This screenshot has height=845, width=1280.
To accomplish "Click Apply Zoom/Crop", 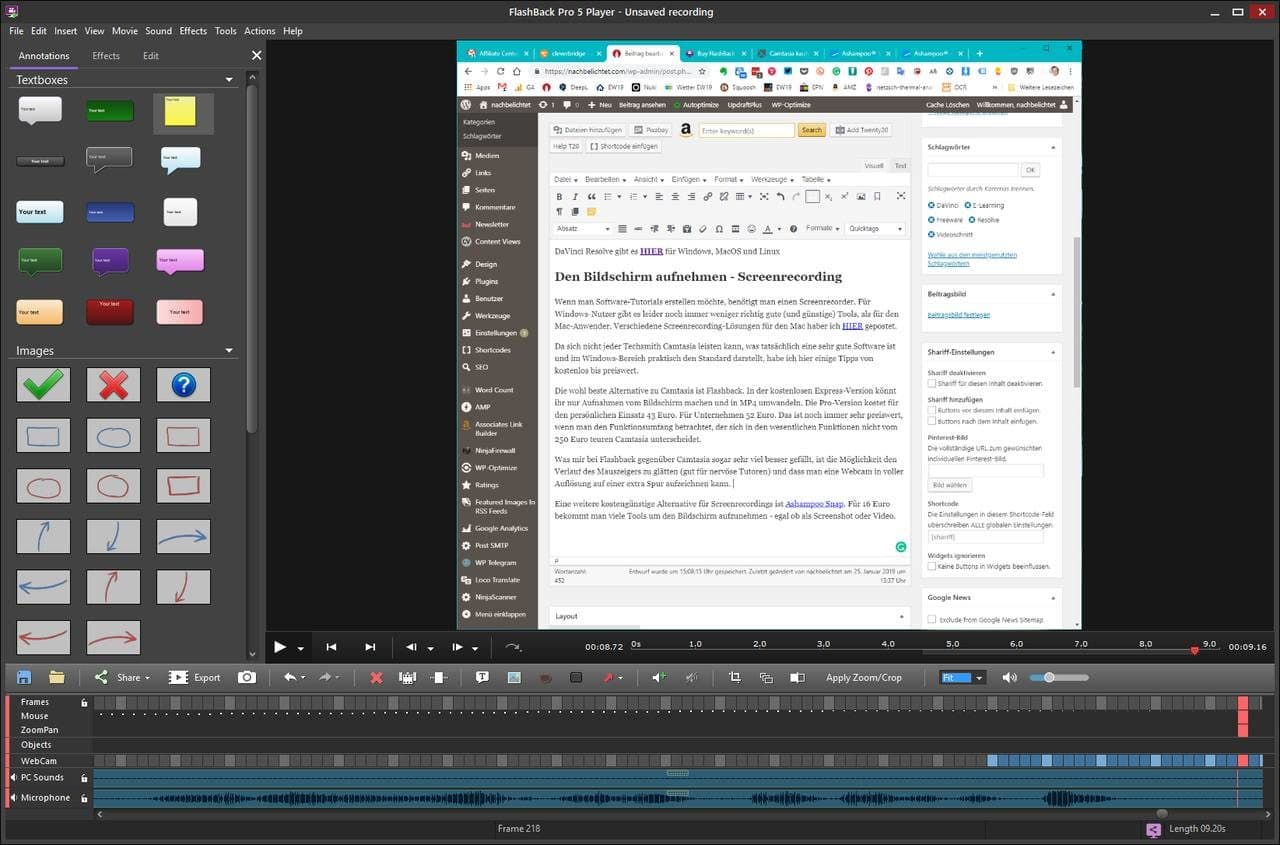I will click(863, 677).
